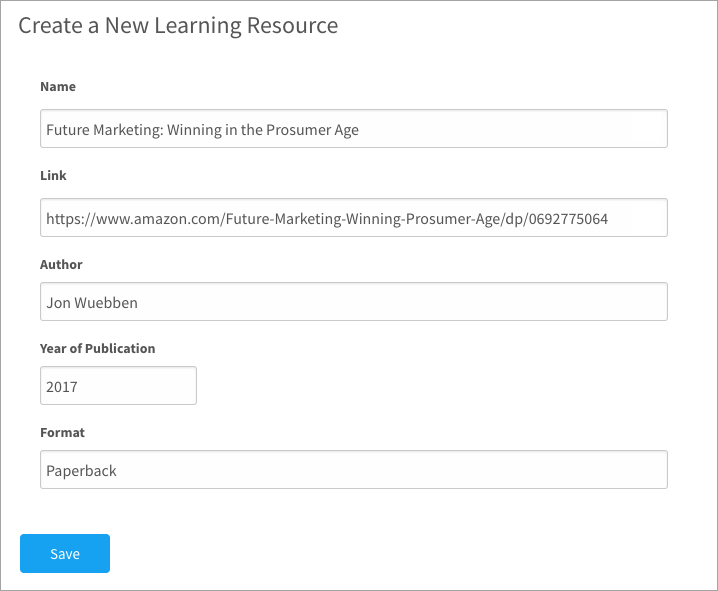Viewport: 718px width, 591px height.
Task: Place cursor on the word 'Winning' in Name
Action: [194, 130]
